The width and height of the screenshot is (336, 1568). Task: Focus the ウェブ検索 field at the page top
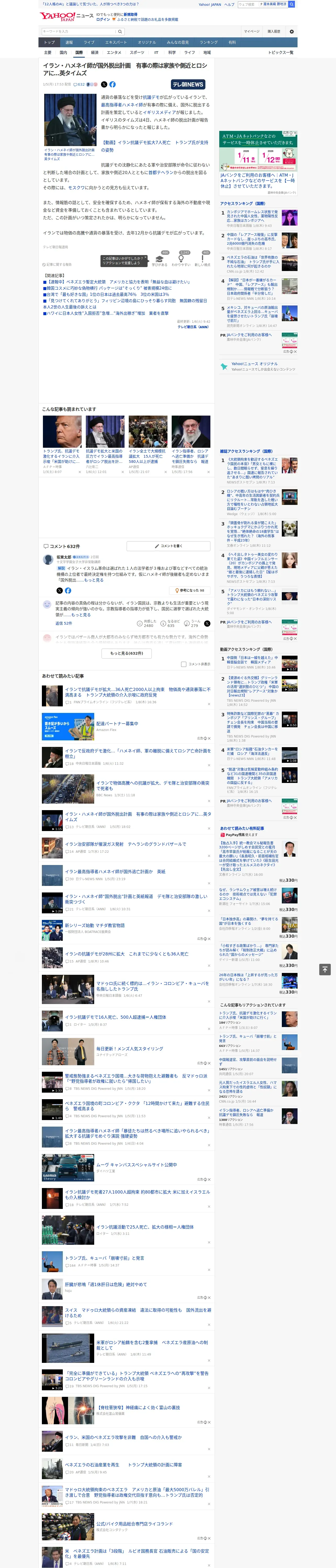click(248, 4)
